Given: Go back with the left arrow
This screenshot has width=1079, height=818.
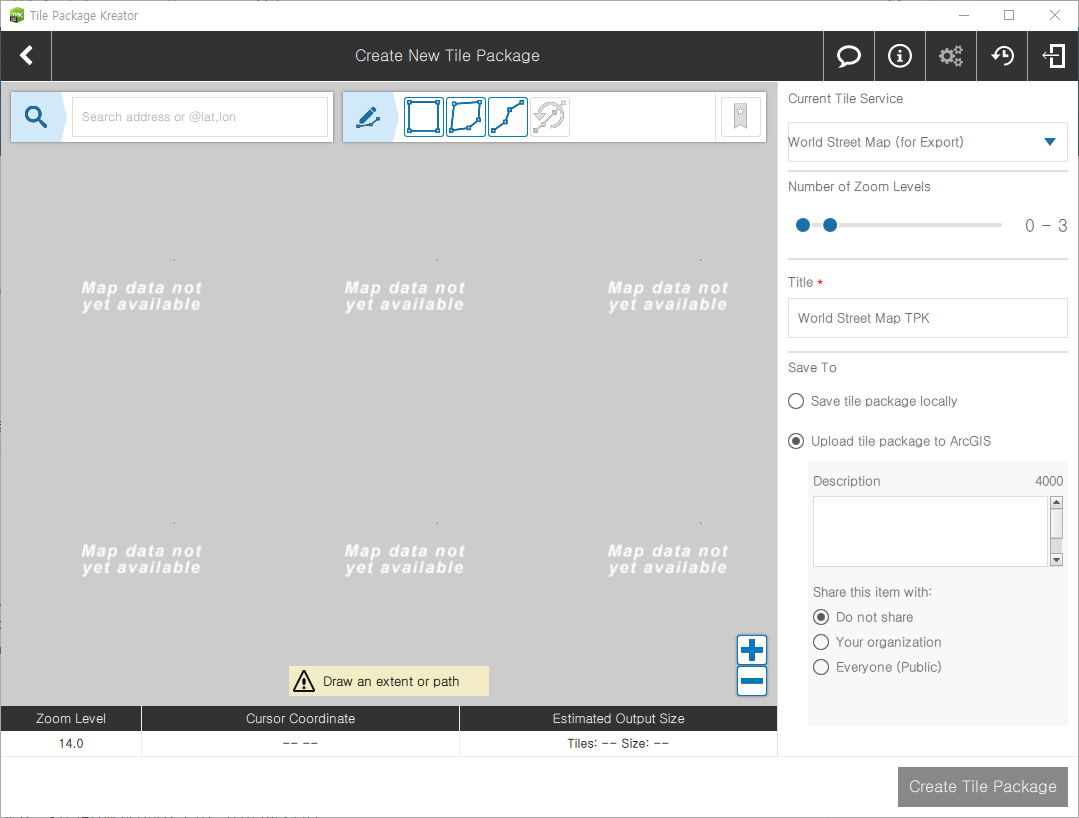Looking at the screenshot, I should [x=26, y=56].
